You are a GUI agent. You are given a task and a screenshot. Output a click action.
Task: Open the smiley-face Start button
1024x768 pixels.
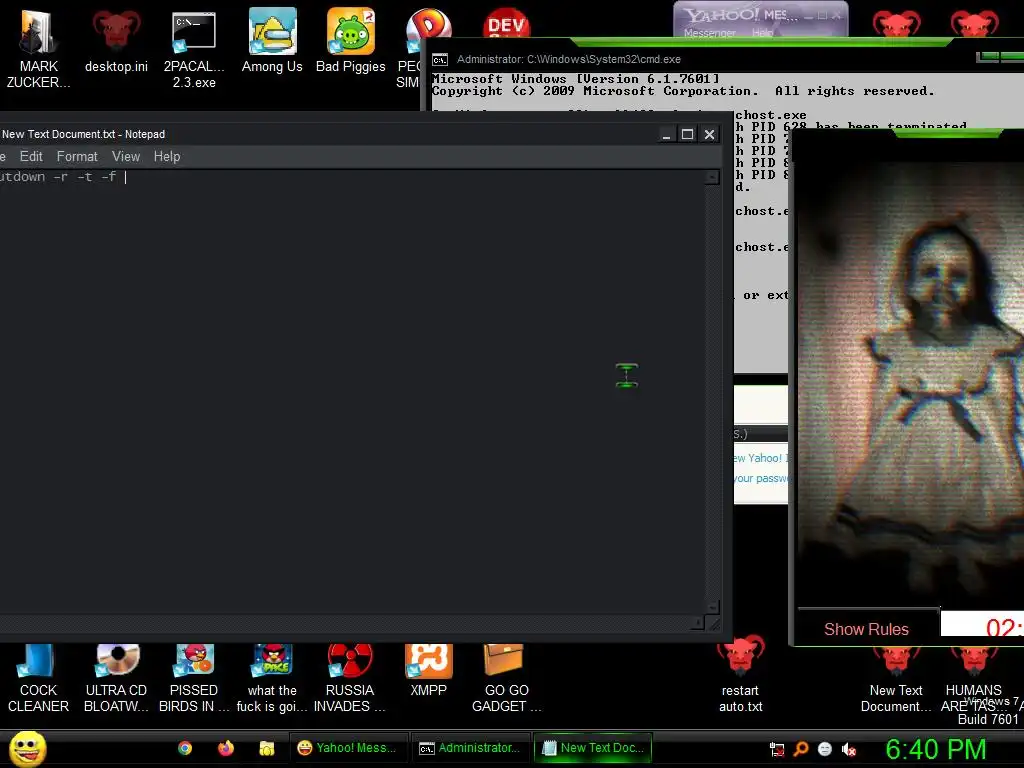pyautogui.click(x=27, y=748)
